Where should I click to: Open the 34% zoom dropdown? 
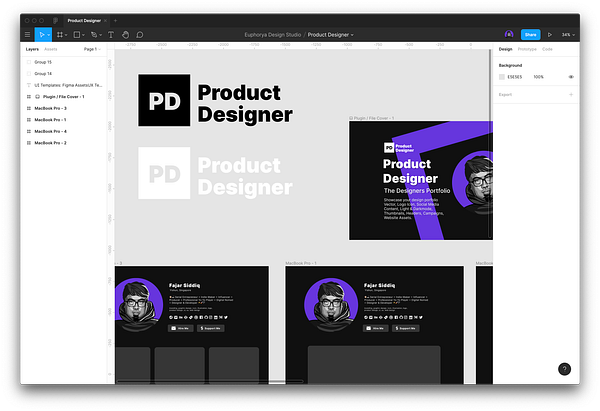[x=568, y=35]
